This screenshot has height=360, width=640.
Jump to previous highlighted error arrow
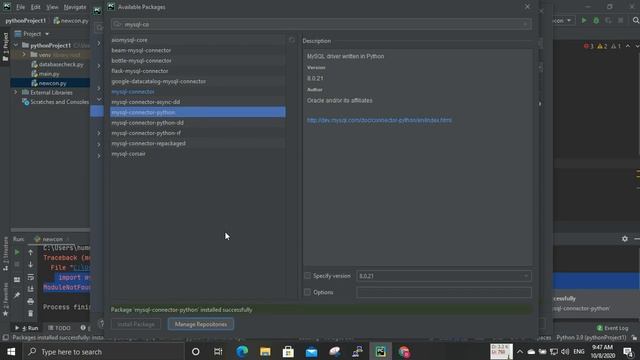tap(628, 46)
